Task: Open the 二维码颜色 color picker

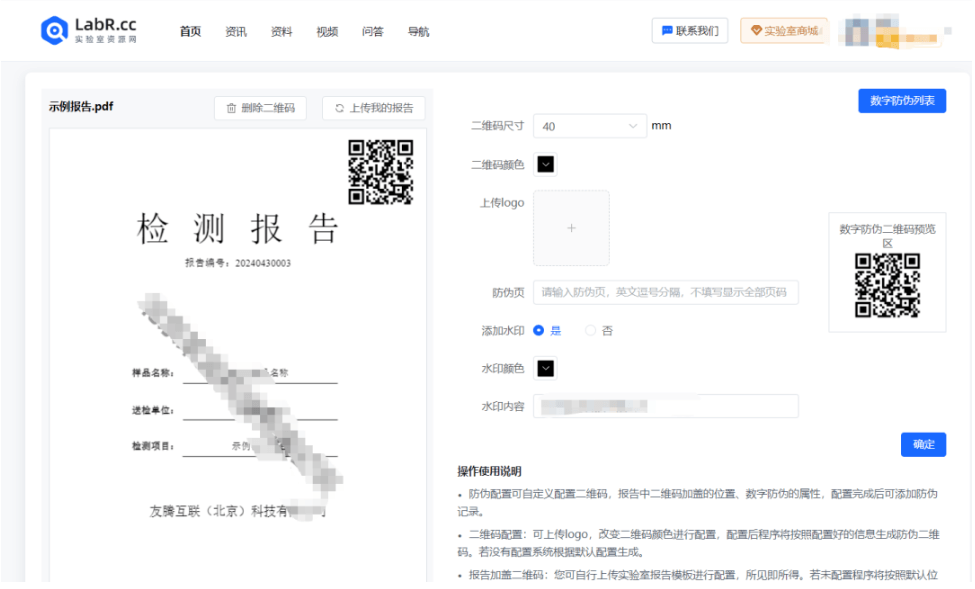Action: (x=545, y=165)
